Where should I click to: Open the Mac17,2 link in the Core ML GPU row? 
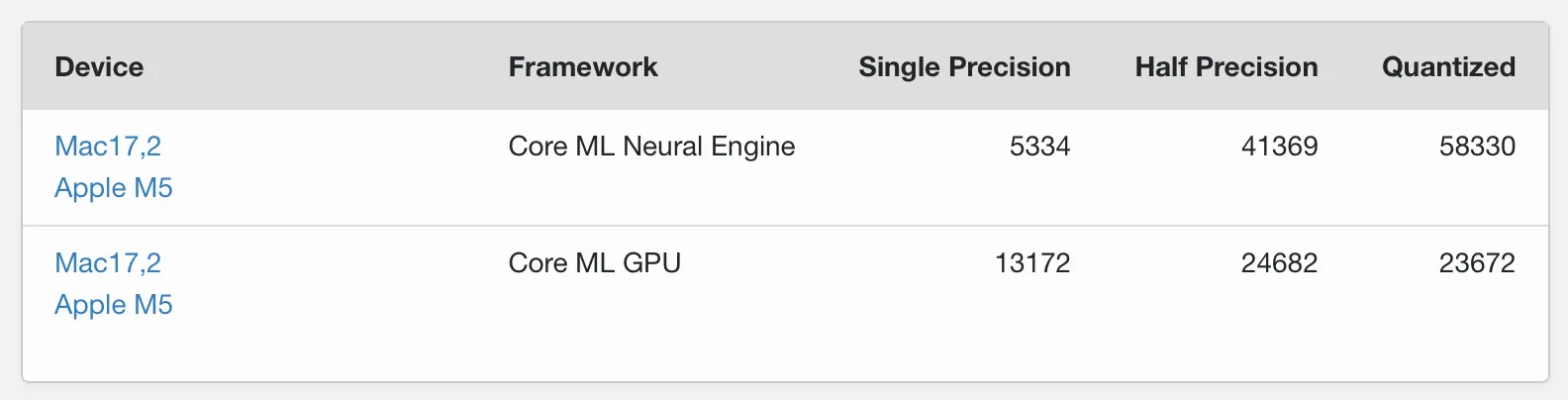pos(108,263)
